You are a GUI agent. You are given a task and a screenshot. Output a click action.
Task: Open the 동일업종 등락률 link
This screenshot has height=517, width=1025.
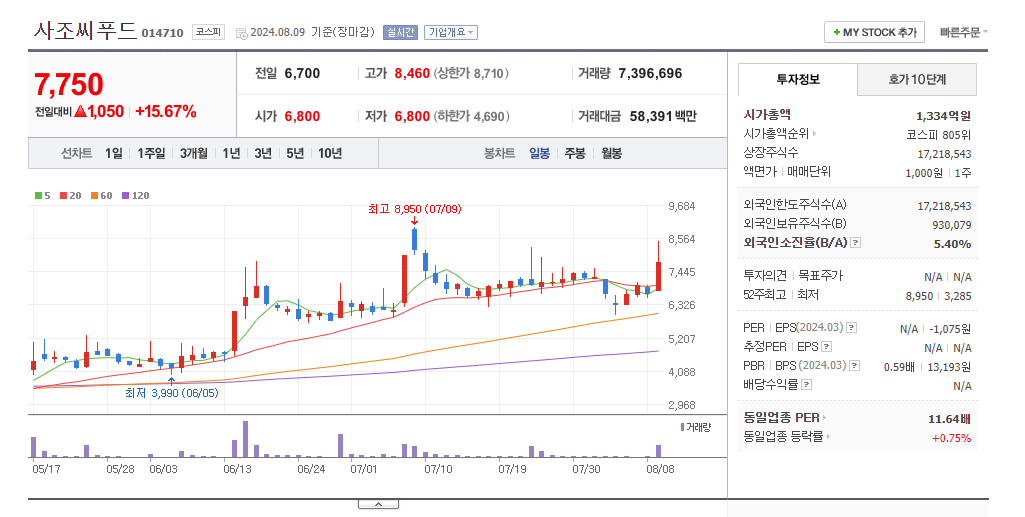783,437
